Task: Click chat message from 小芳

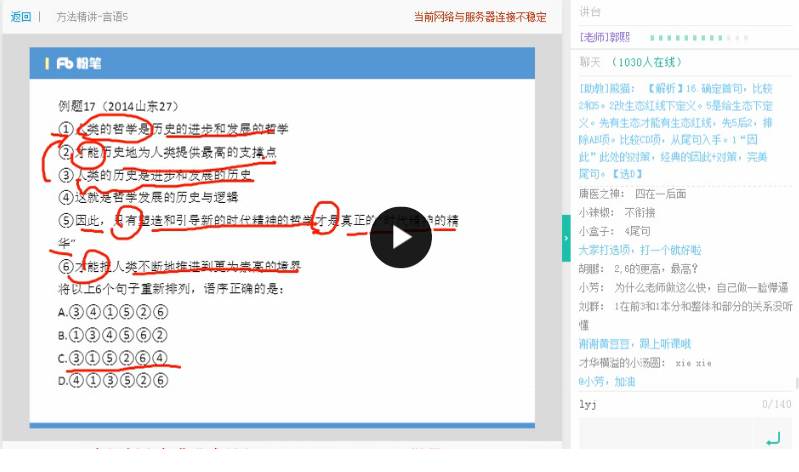Action: (x=683, y=287)
